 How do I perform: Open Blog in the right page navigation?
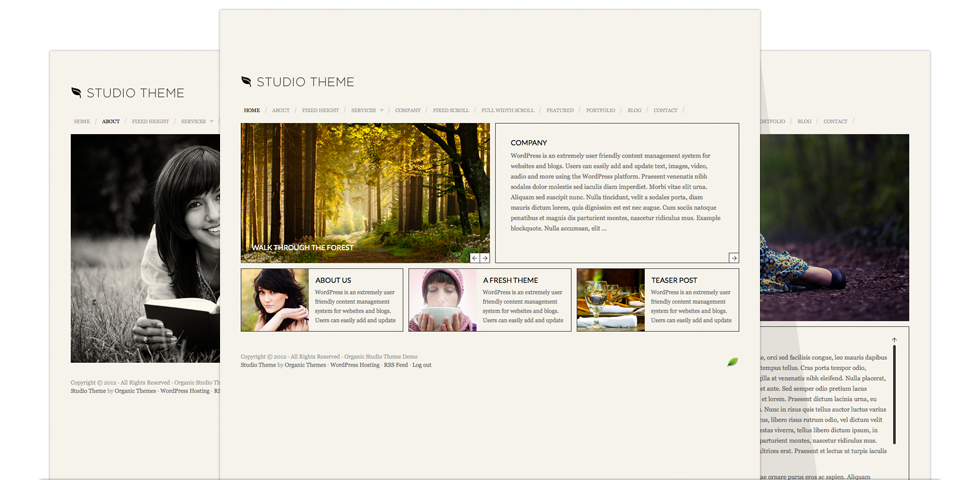[804, 122]
